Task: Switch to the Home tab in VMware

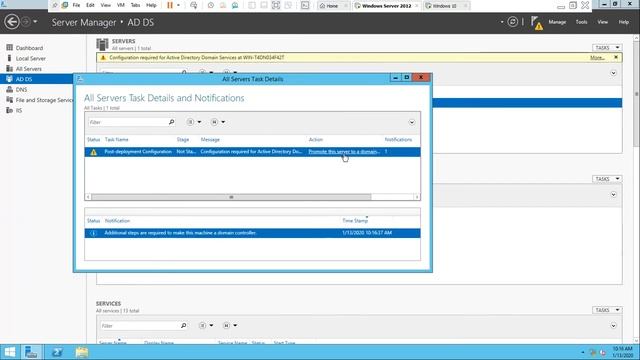Action: tap(333, 6)
